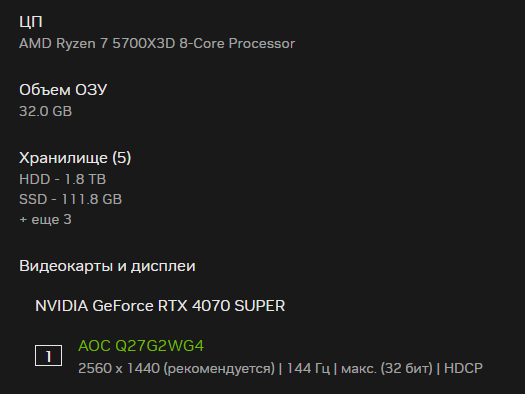Click the 144 Гц refresh rate text
Image resolution: width=525 pixels, height=394 pixels.
pos(308,368)
